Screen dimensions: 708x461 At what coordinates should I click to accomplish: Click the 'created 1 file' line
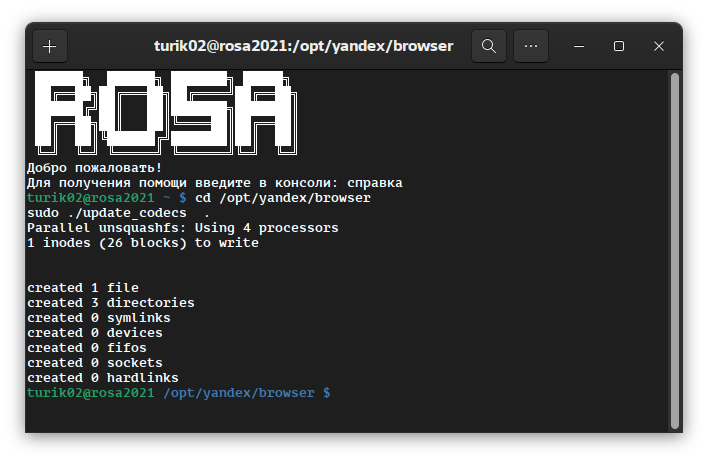(83, 288)
